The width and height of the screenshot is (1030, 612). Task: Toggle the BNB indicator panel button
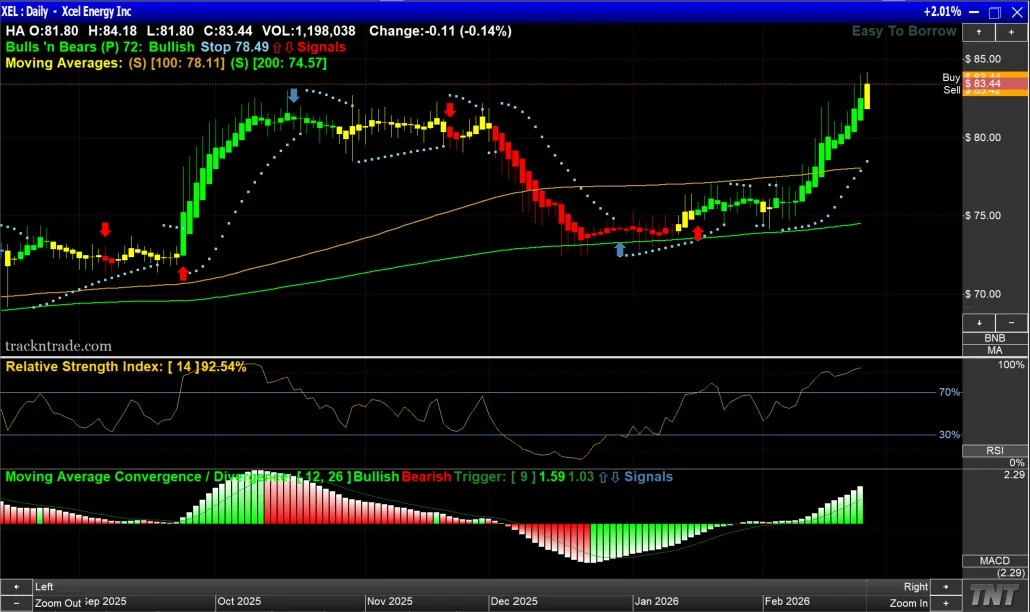pyautogui.click(x=994, y=338)
